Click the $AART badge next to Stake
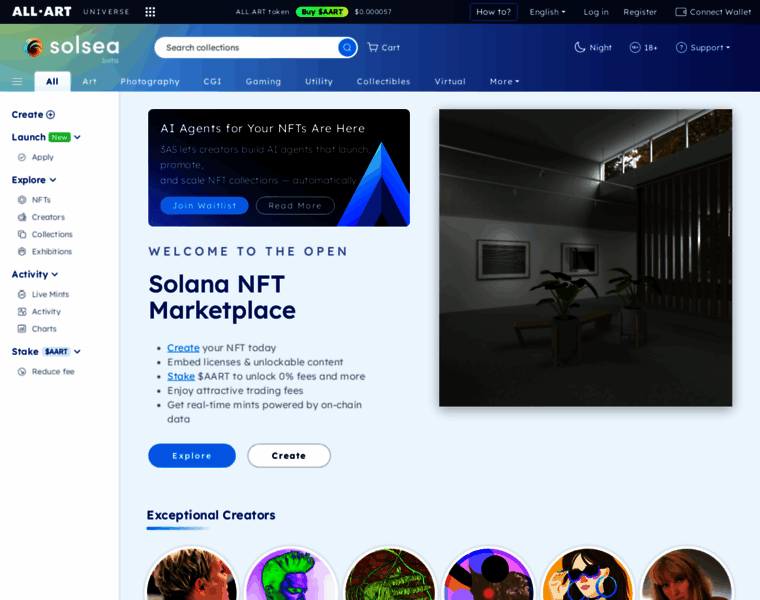This screenshot has height=600, width=760. (x=56, y=351)
